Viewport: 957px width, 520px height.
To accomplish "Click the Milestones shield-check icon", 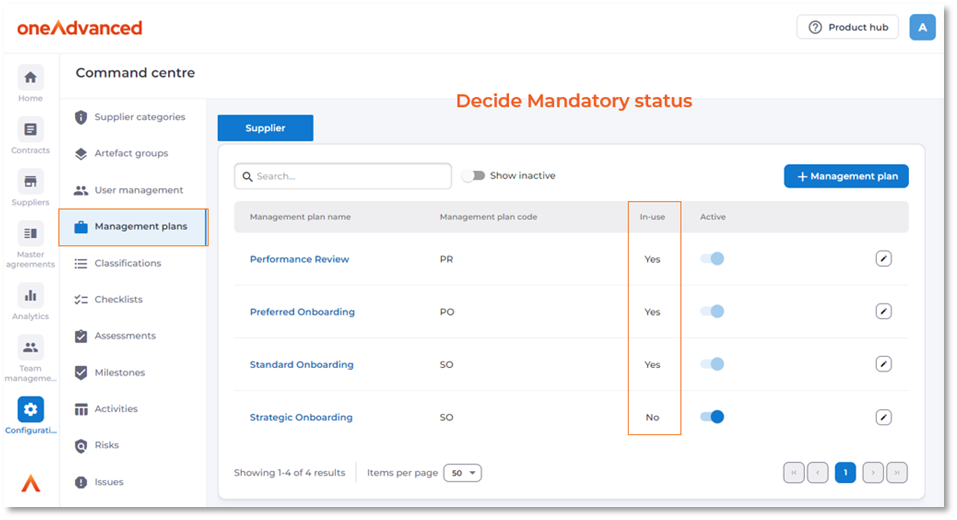I will (x=81, y=372).
